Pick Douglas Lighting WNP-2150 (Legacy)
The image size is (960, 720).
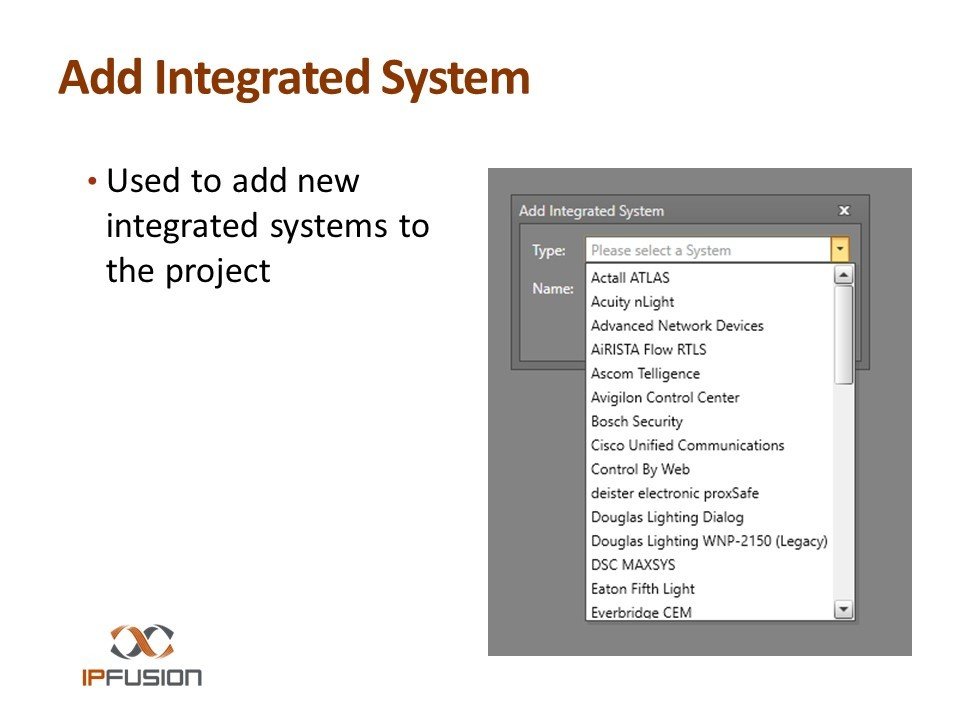click(x=710, y=541)
